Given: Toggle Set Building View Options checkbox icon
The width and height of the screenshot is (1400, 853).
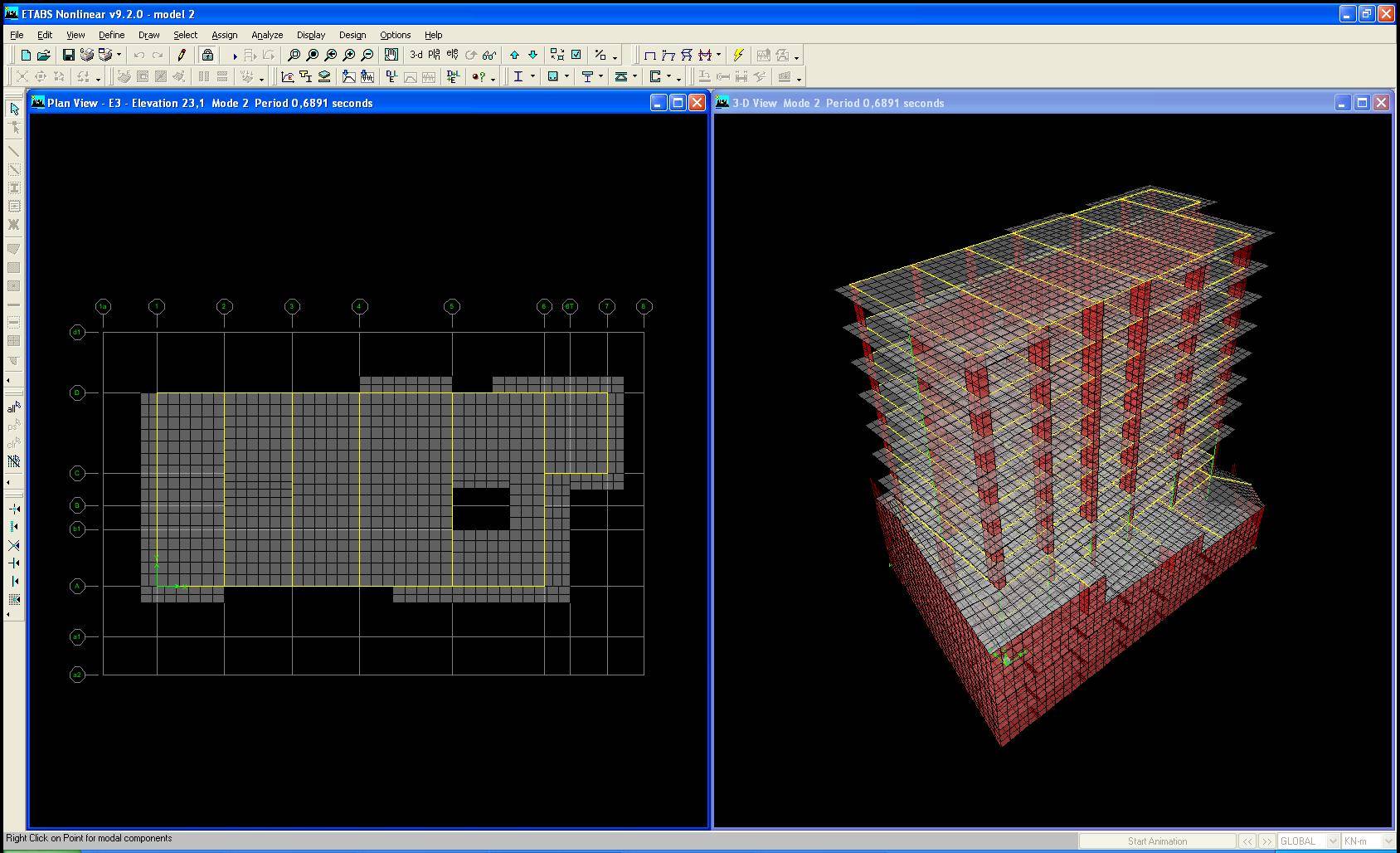Looking at the screenshot, I should [576, 56].
